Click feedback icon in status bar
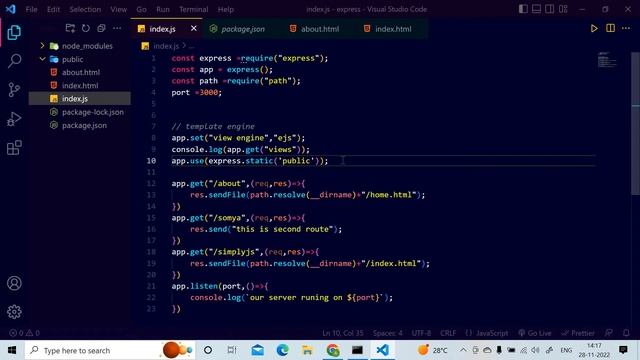Viewport: 640px width, 360px height. 609,333
